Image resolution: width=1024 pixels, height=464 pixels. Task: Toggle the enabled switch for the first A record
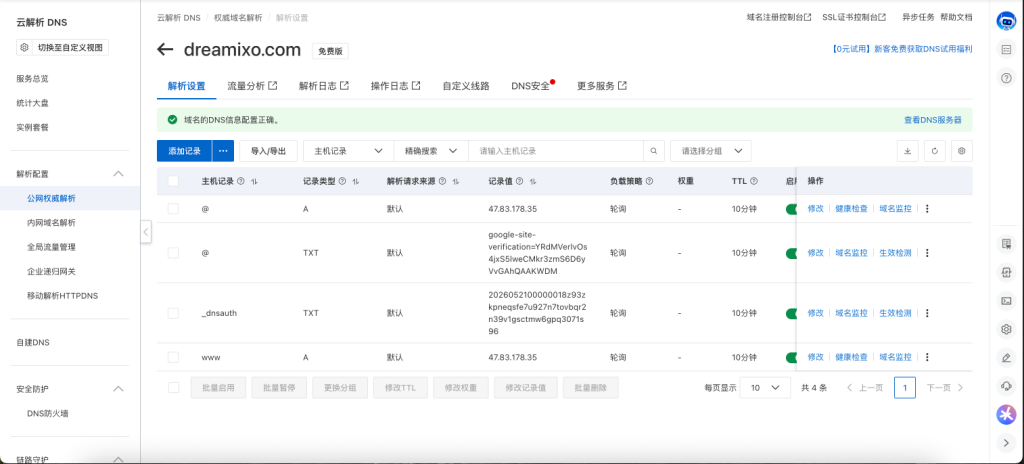pos(791,209)
